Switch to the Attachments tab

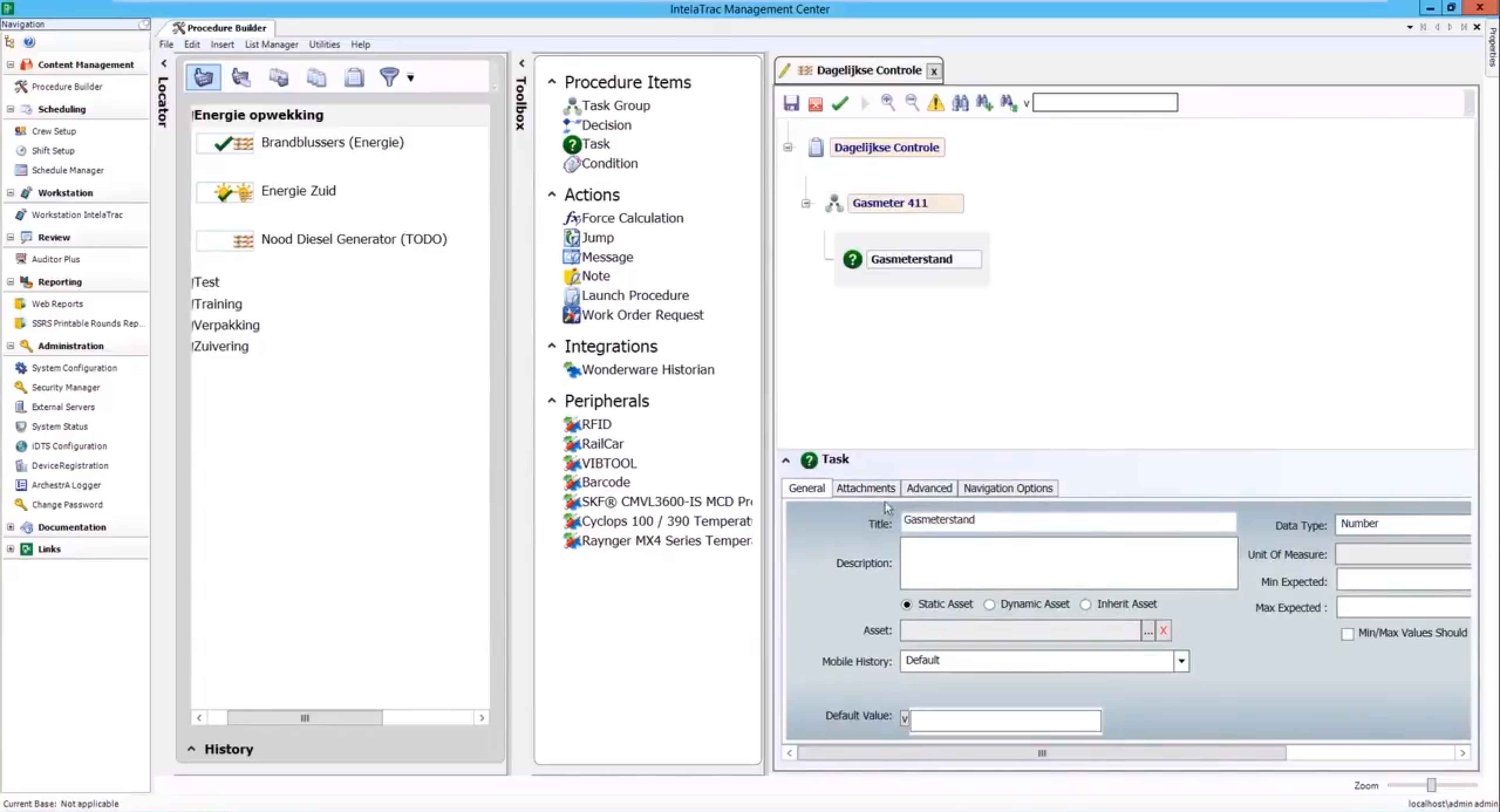coord(865,488)
